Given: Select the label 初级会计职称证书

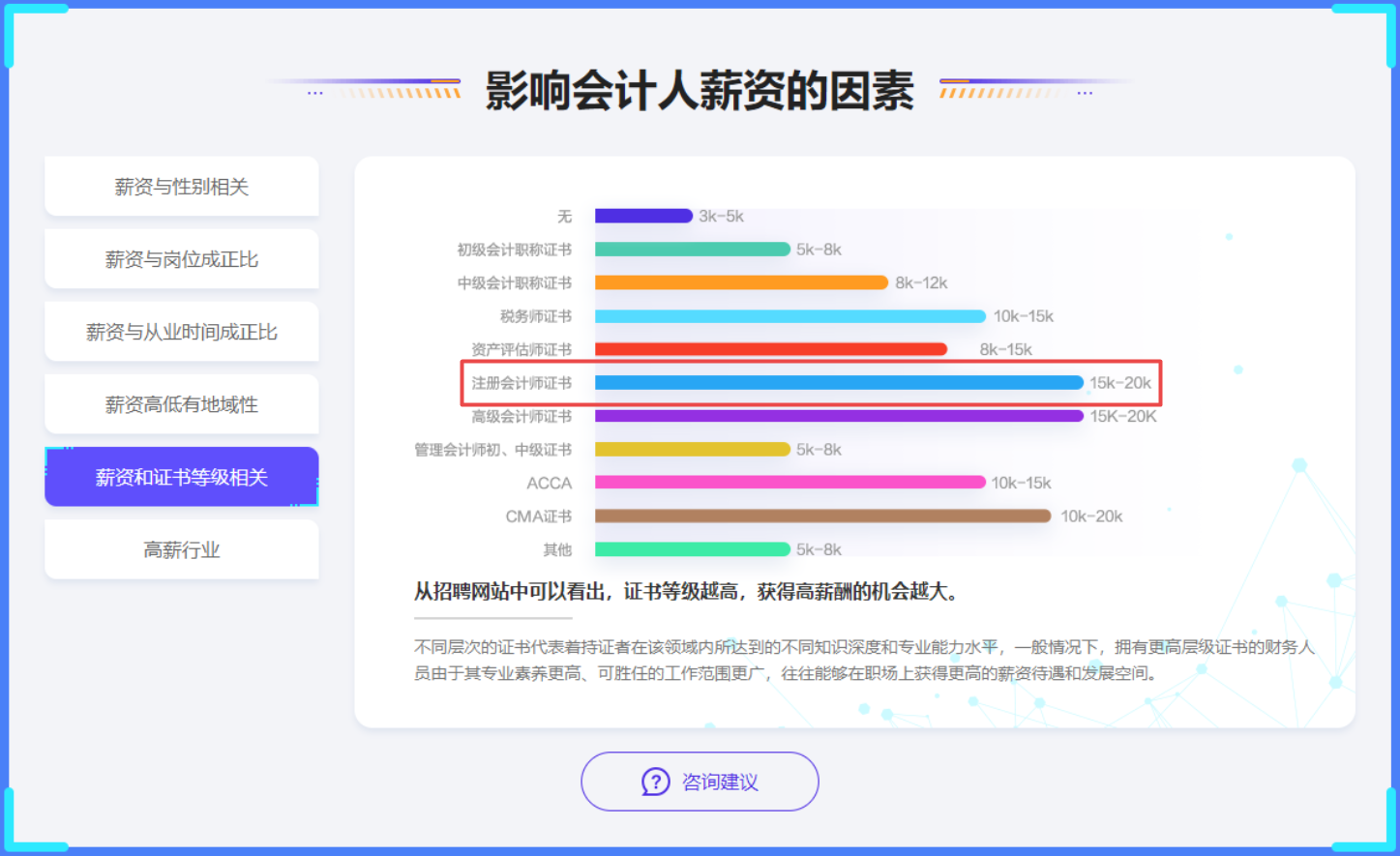Looking at the screenshot, I should coord(515,250).
